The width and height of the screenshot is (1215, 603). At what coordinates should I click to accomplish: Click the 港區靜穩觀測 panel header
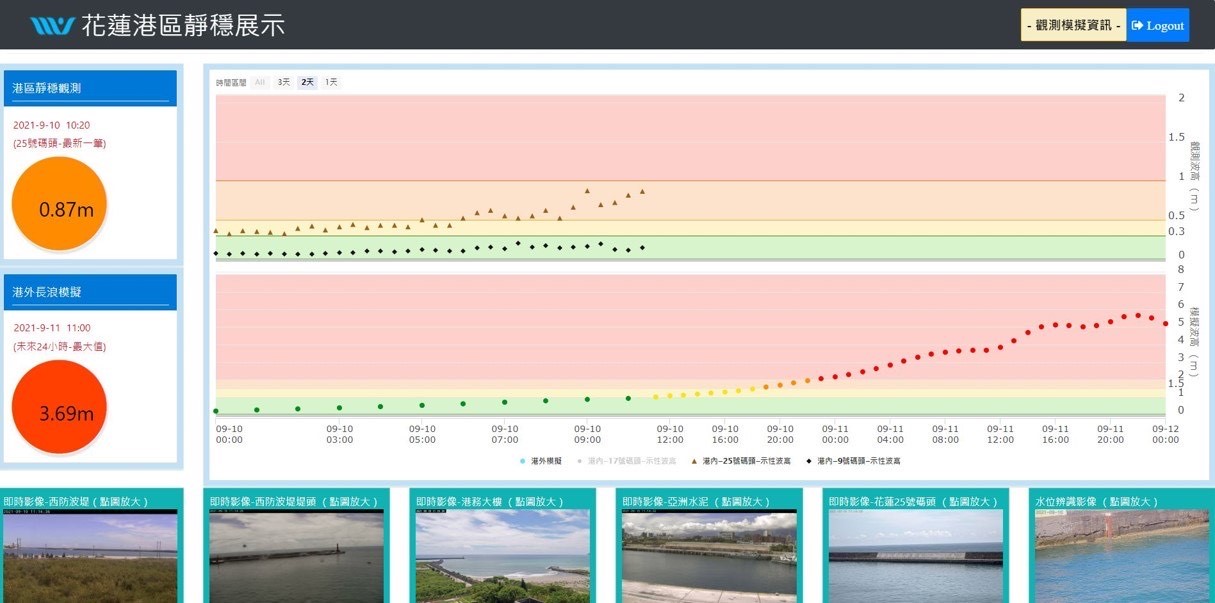point(90,88)
